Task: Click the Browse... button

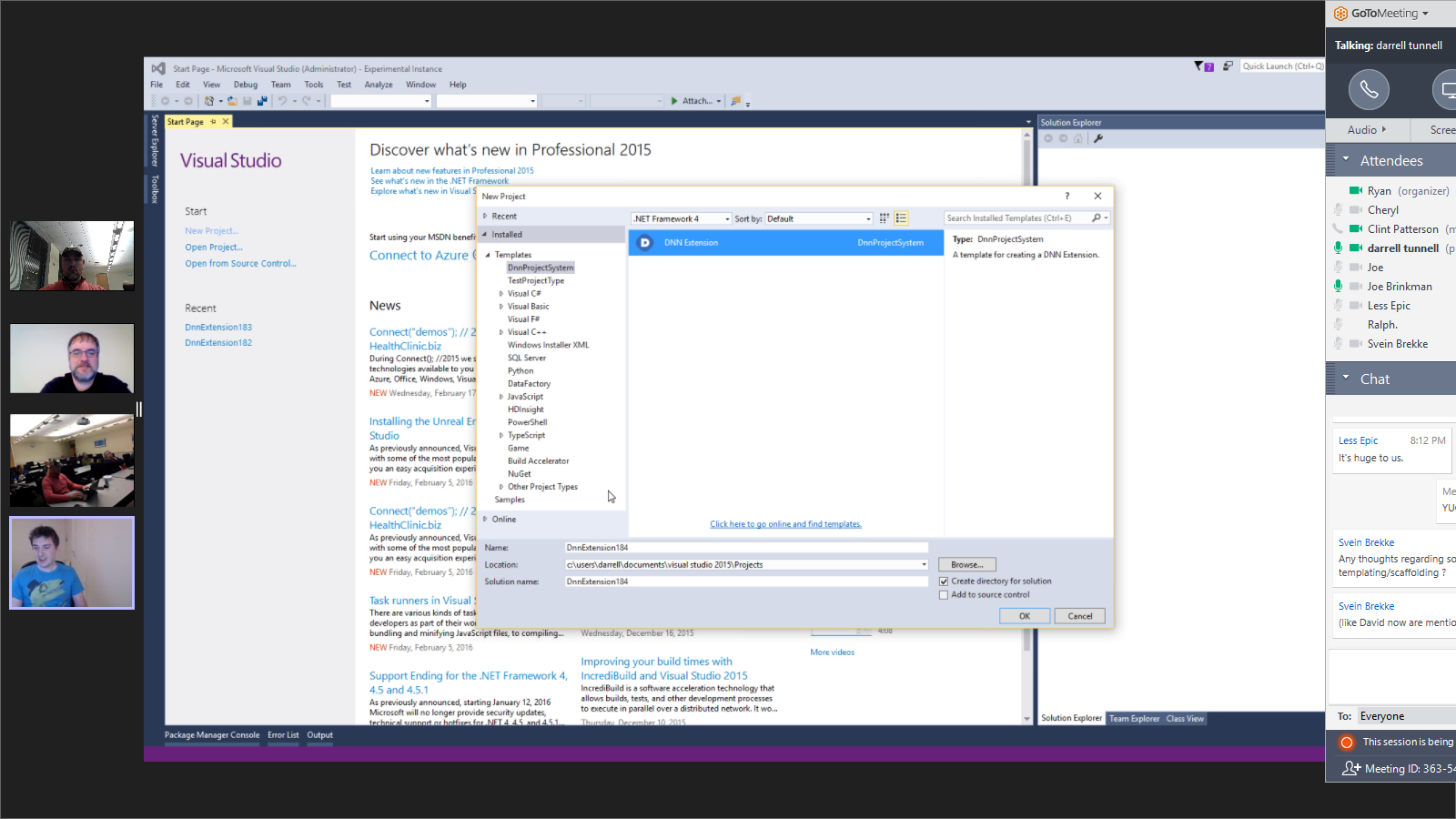Action: (x=967, y=565)
